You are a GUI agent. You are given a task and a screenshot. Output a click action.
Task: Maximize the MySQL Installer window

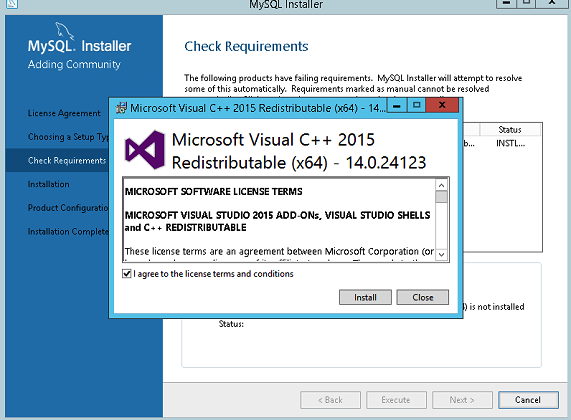coord(527,3)
